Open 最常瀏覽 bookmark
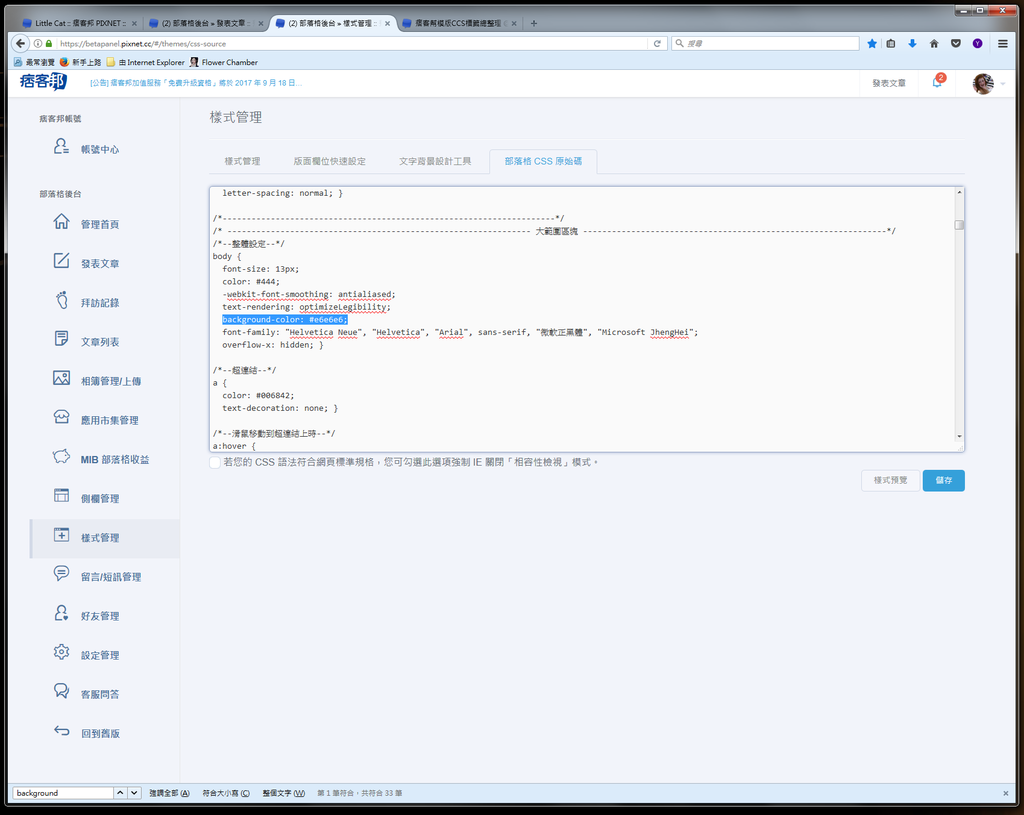This screenshot has width=1024, height=815. pos(35,62)
